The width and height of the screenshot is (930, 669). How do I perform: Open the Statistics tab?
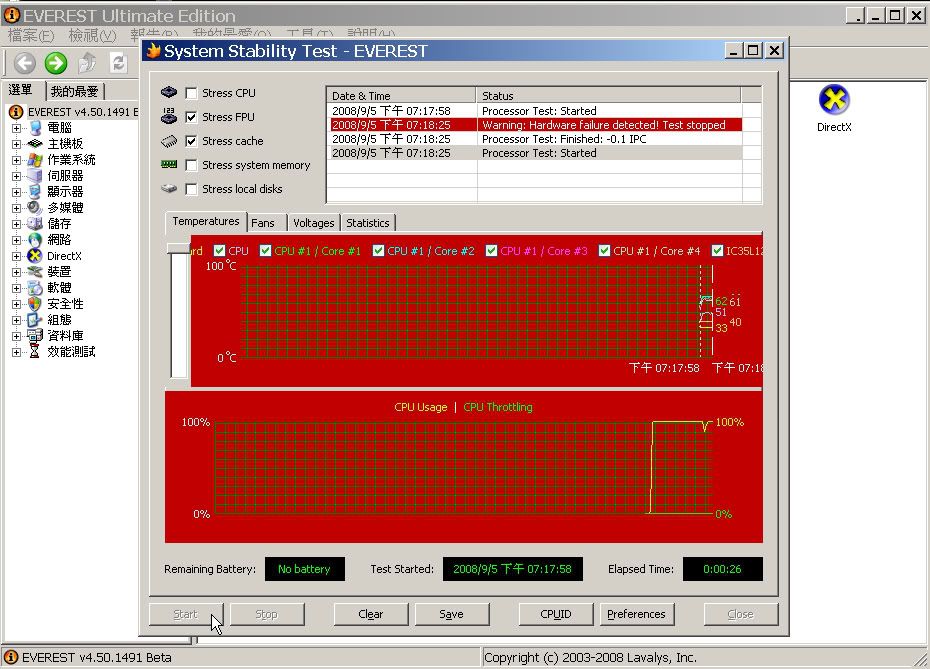368,223
